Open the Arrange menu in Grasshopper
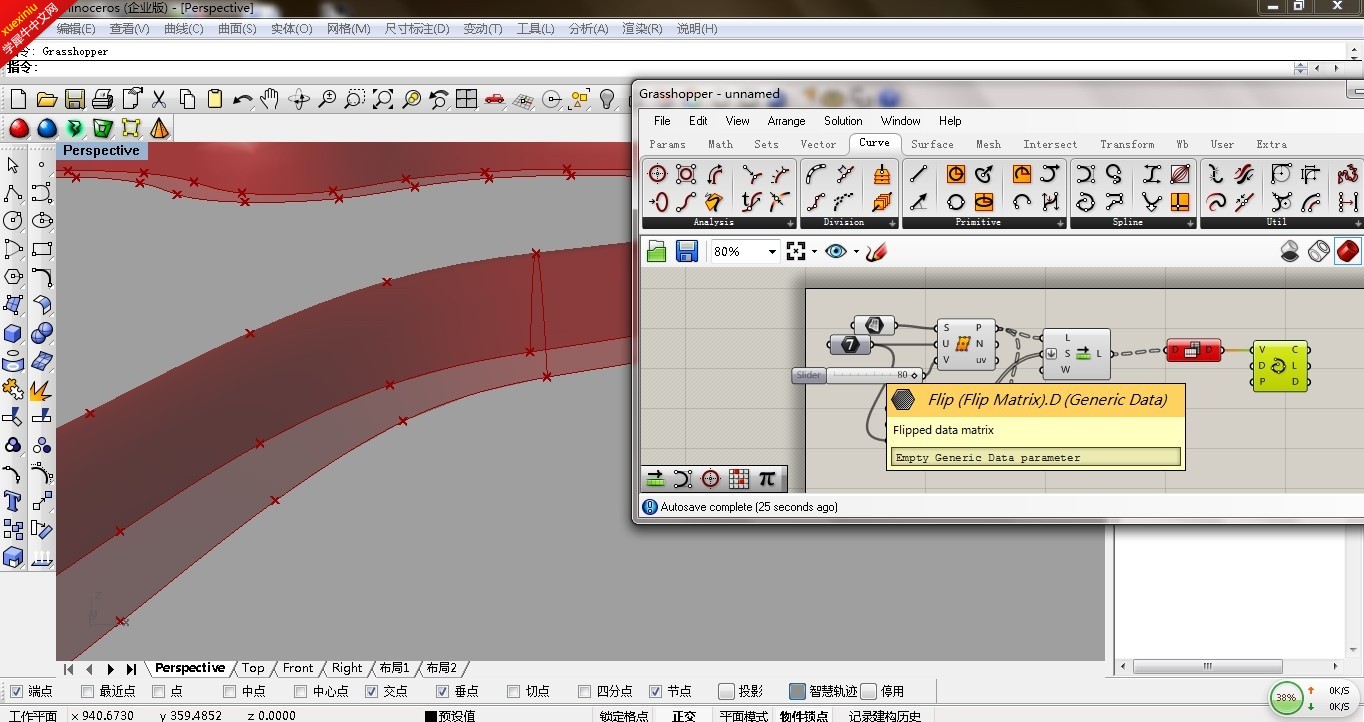 pyautogui.click(x=786, y=121)
